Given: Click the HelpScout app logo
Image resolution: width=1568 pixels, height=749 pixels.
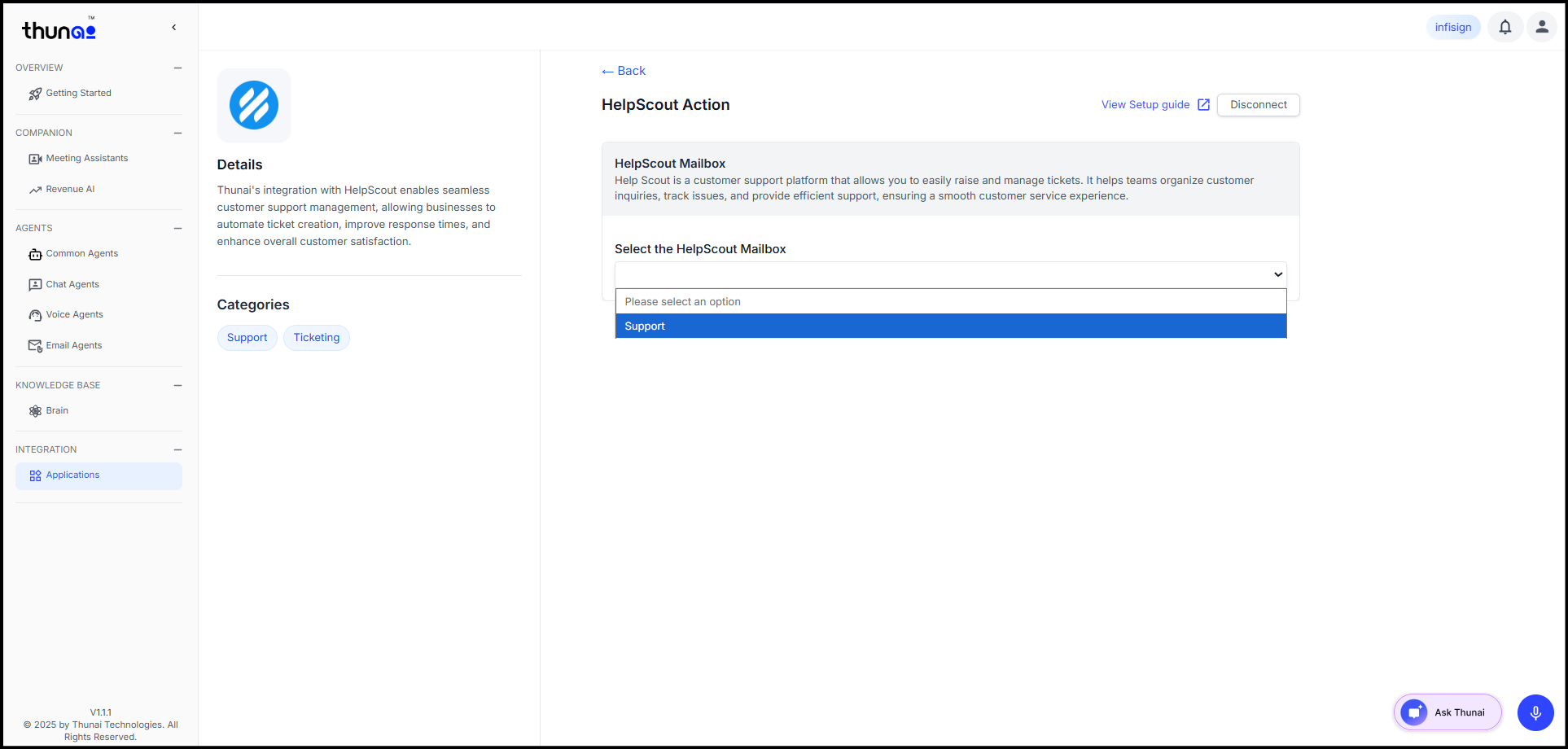Looking at the screenshot, I should pos(254,105).
